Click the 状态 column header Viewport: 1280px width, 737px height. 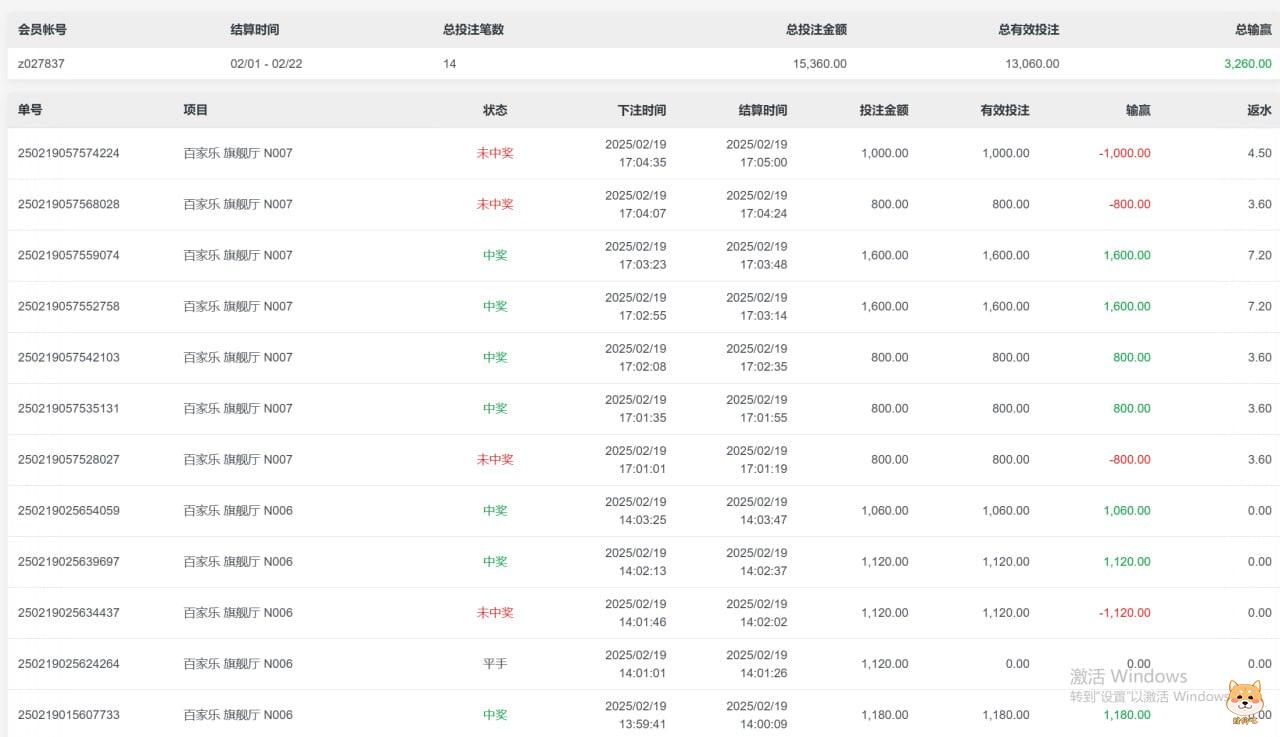[495, 110]
